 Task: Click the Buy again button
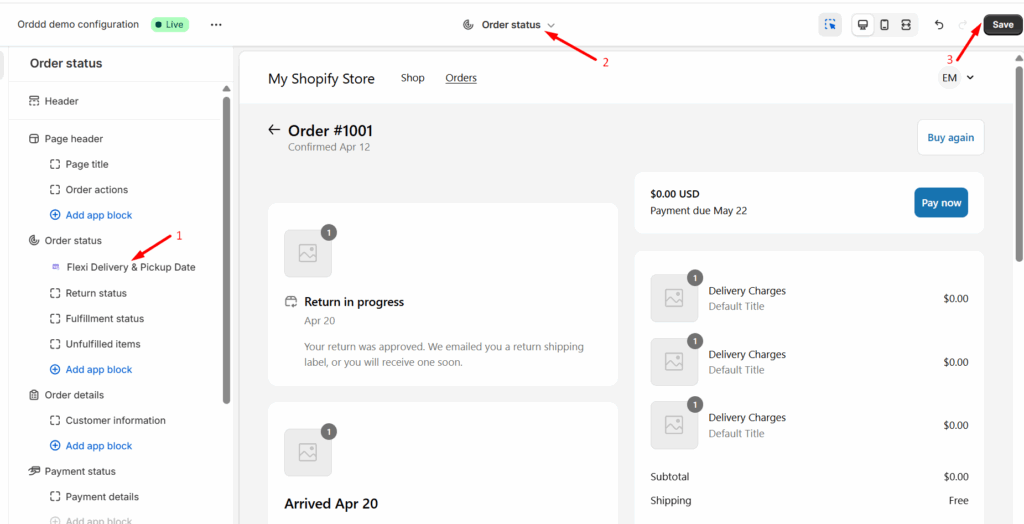[x=950, y=138]
